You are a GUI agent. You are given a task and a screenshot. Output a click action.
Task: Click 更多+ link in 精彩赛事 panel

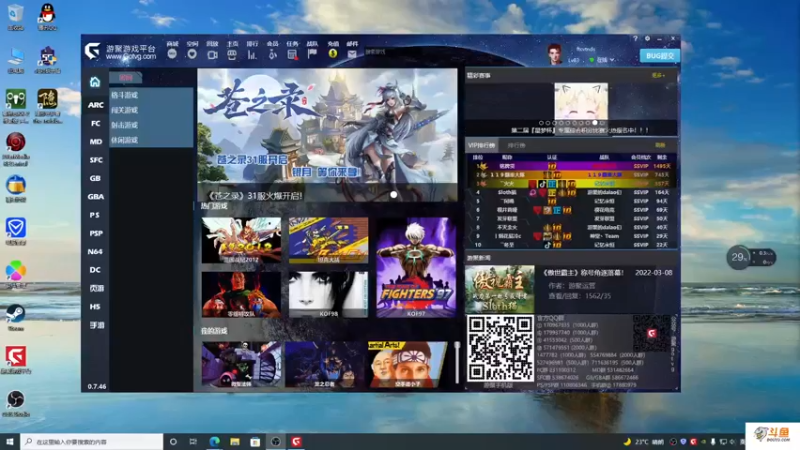coord(658,76)
